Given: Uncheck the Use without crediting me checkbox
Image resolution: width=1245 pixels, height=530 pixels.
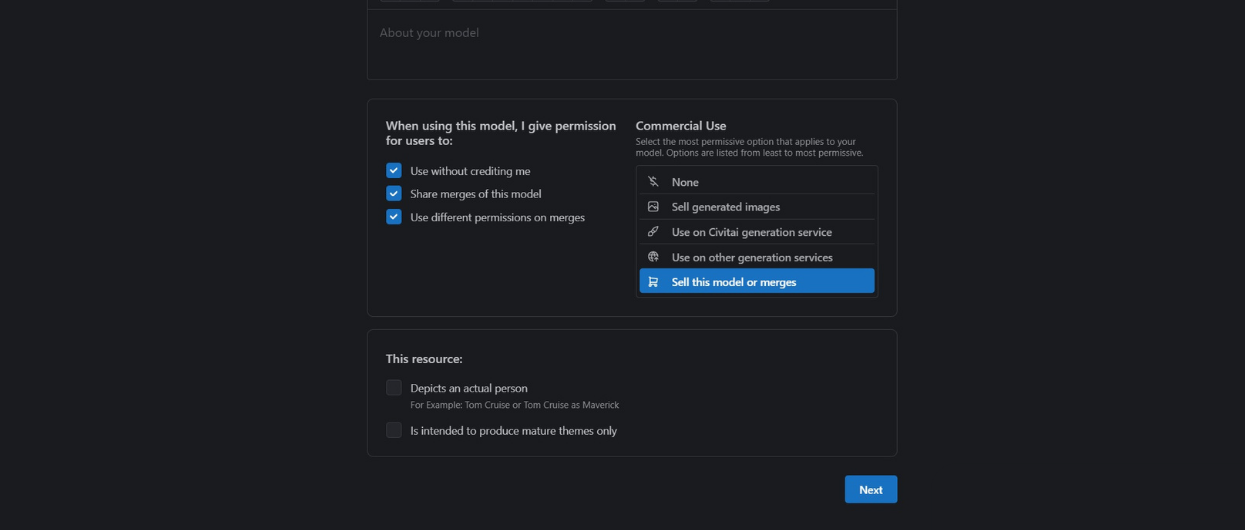Looking at the screenshot, I should tap(394, 171).
